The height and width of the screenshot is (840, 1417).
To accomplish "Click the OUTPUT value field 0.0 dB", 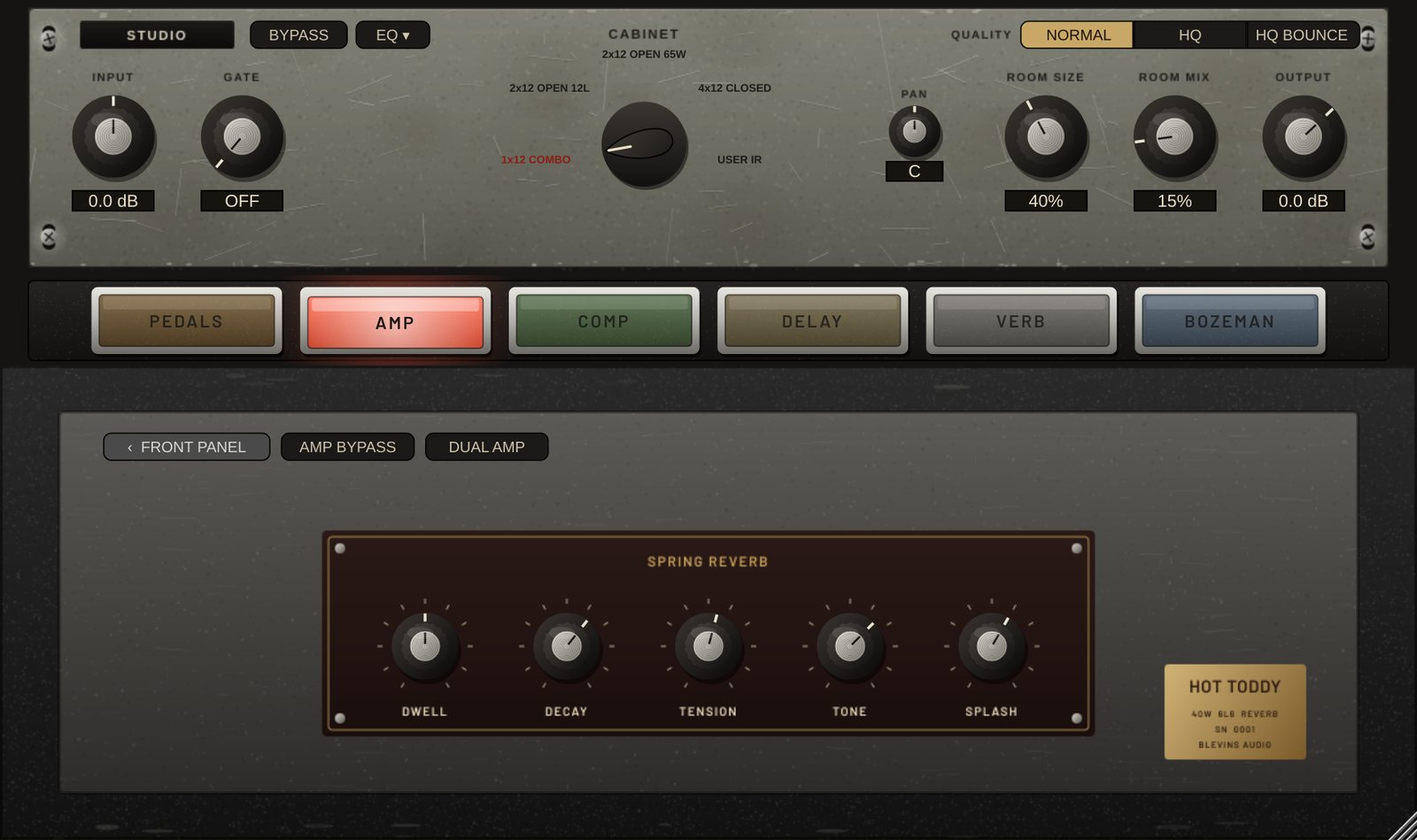I will click(x=1304, y=201).
